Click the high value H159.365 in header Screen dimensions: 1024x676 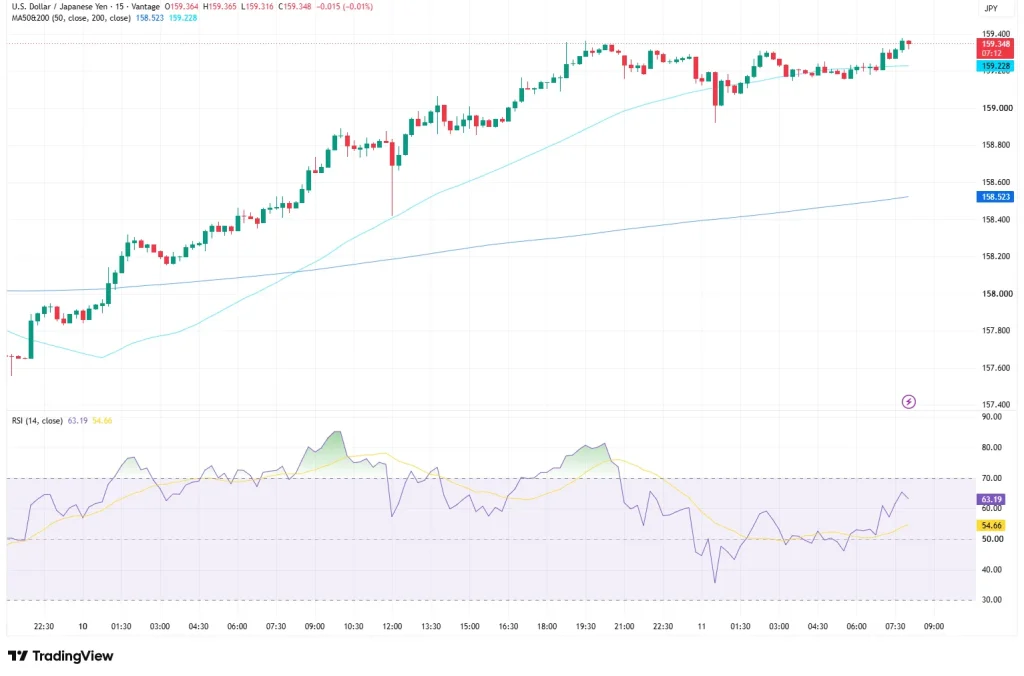[x=219, y=7]
